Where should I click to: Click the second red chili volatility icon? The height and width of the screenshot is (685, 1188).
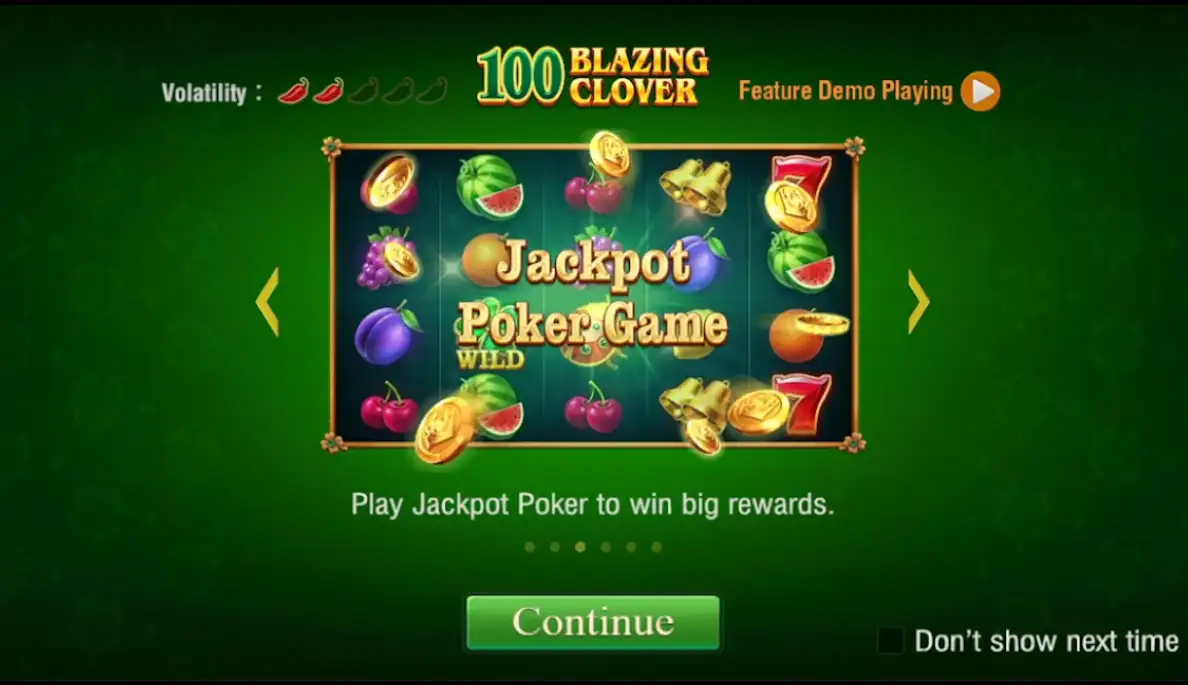(x=328, y=91)
